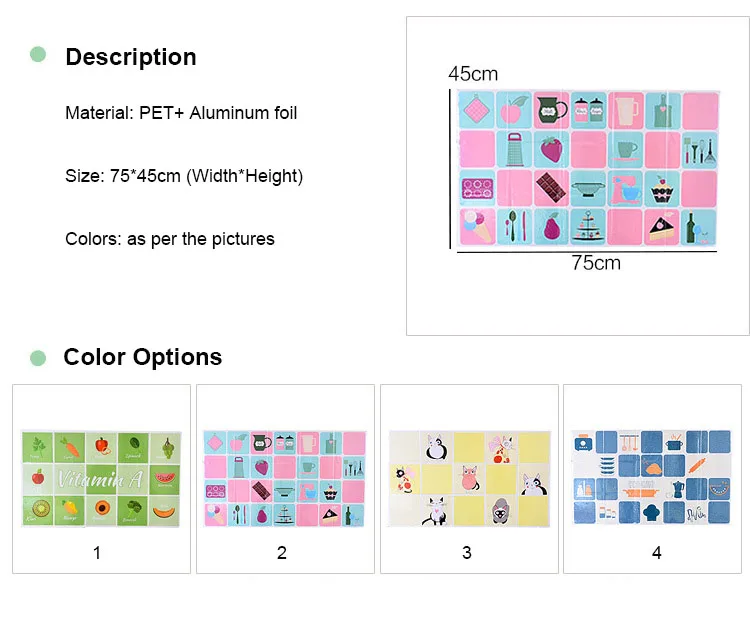The width and height of the screenshot is (750, 617).
Task: Click the ice cream cone tile
Action: click(477, 227)
